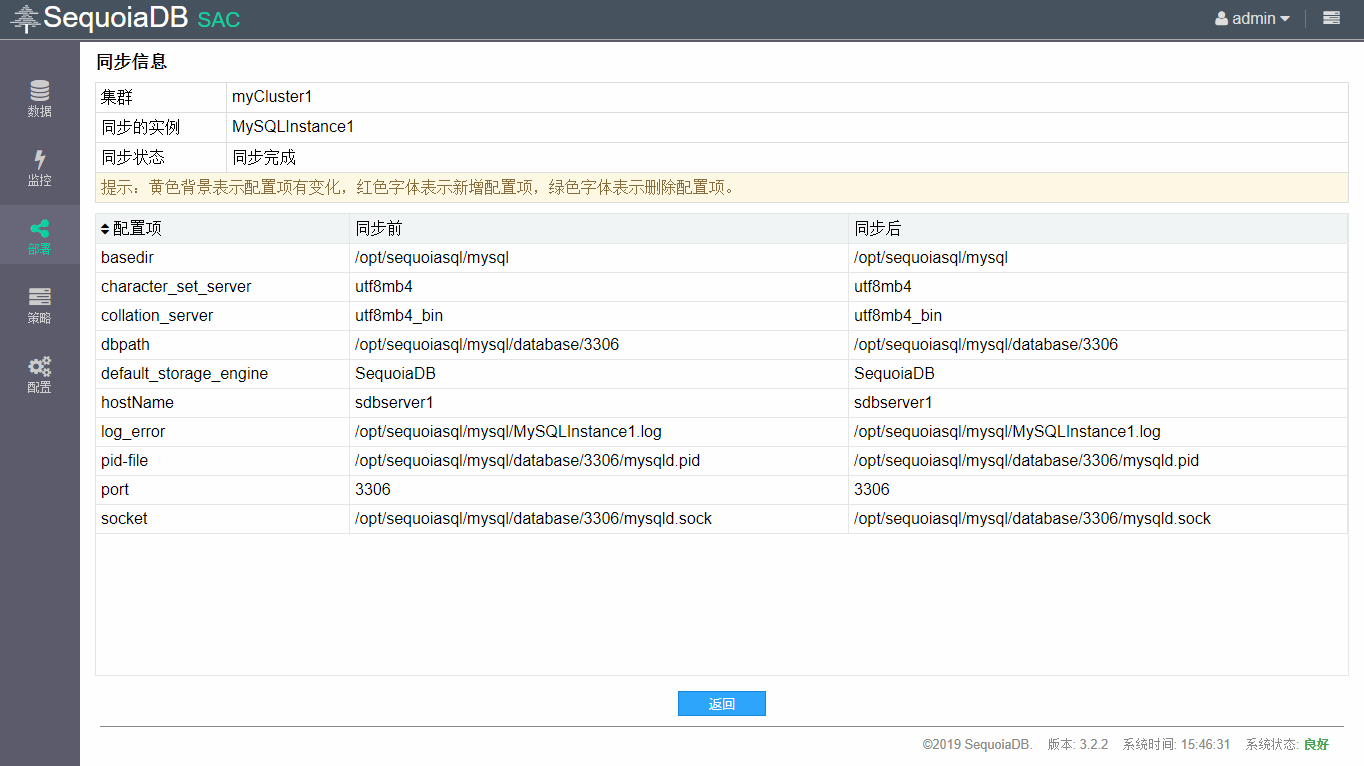The width and height of the screenshot is (1364, 766).
Task: Expand the admin dropdown menu
Action: point(1285,19)
